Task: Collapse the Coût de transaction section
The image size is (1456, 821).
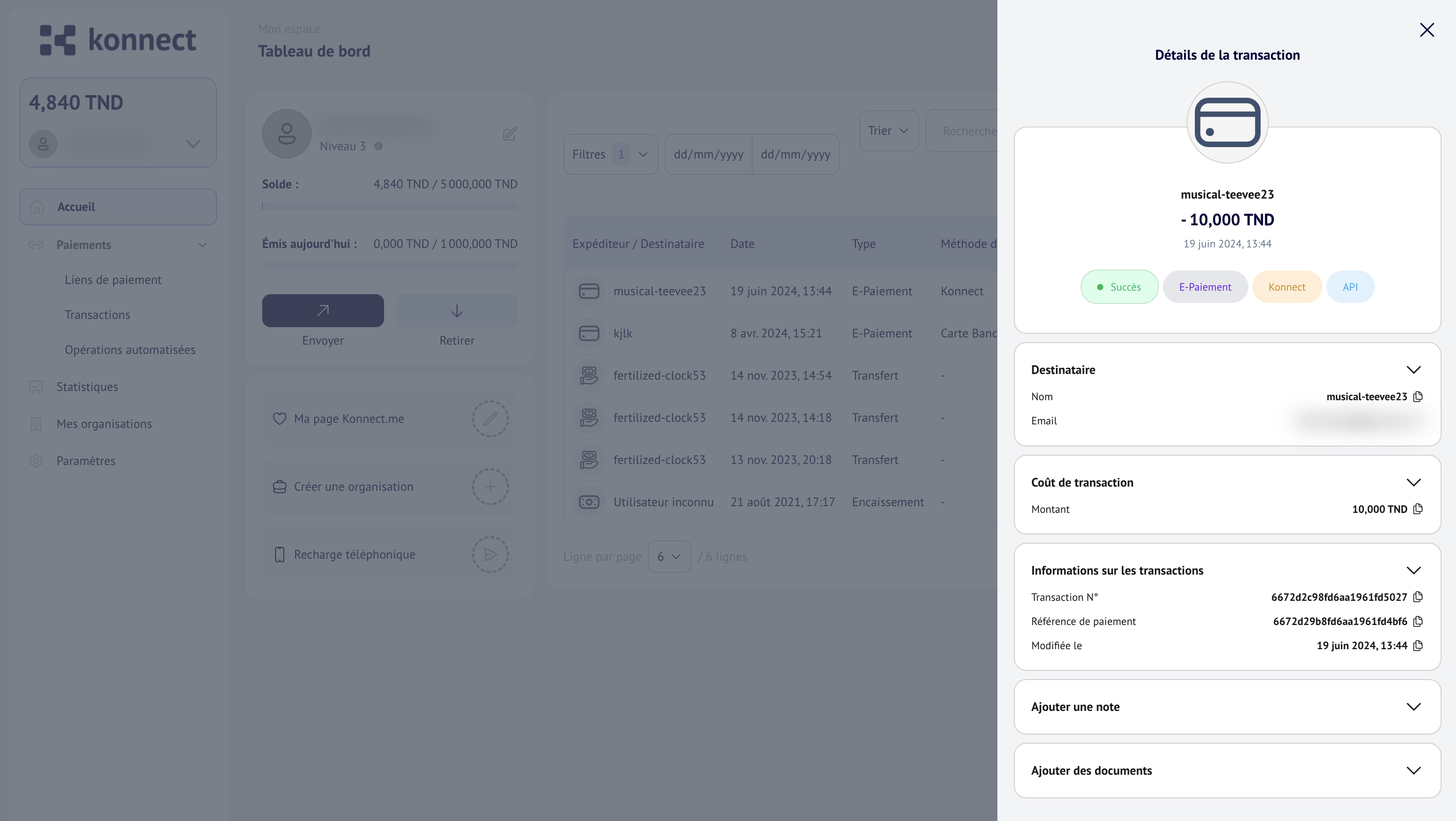Action: coord(1413,483)
